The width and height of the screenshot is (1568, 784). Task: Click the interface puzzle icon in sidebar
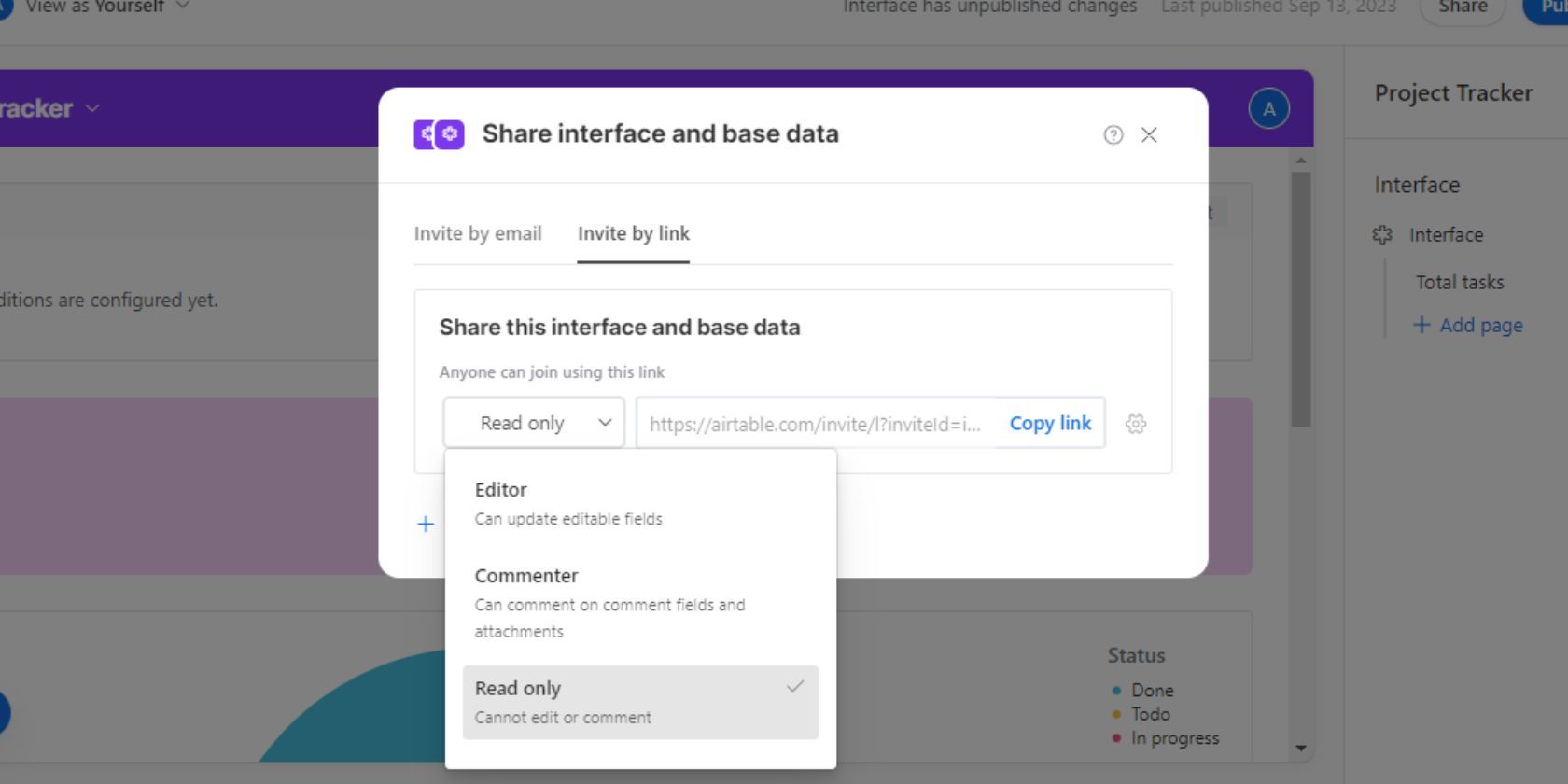pos(1382,234)
